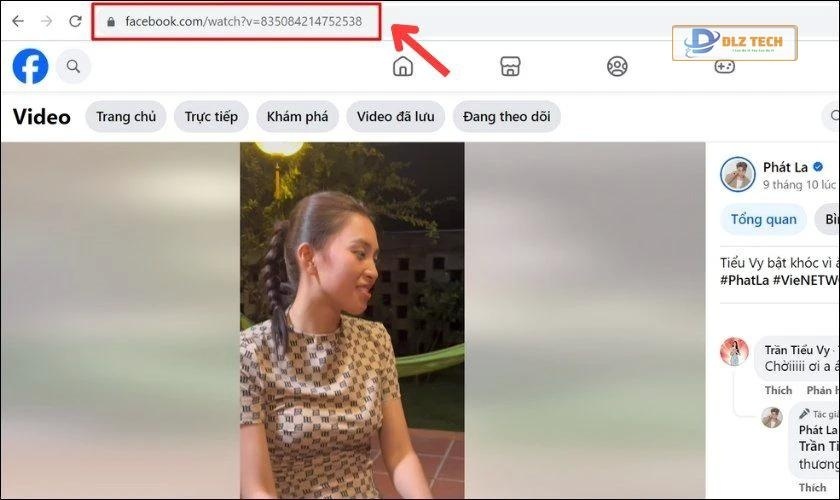840x500 pixels.
Task: Click the video of the woman playing
Action: [352, 320]
